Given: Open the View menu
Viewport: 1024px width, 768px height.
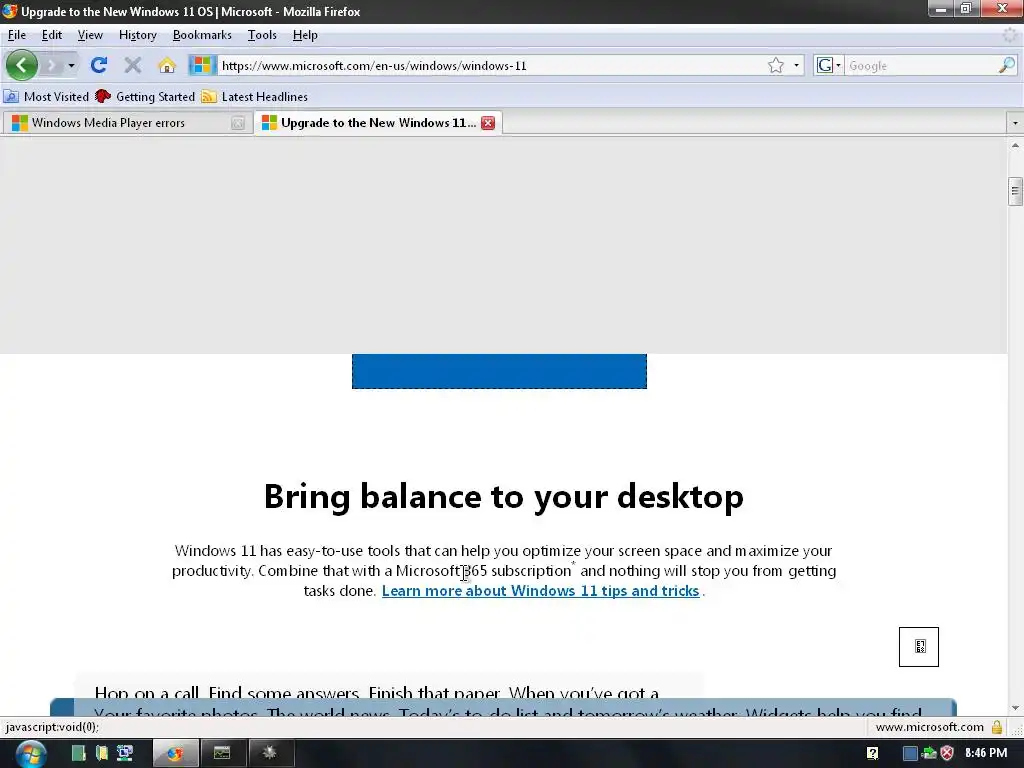Looking at the screenshot, I should (x=90, y=35).
